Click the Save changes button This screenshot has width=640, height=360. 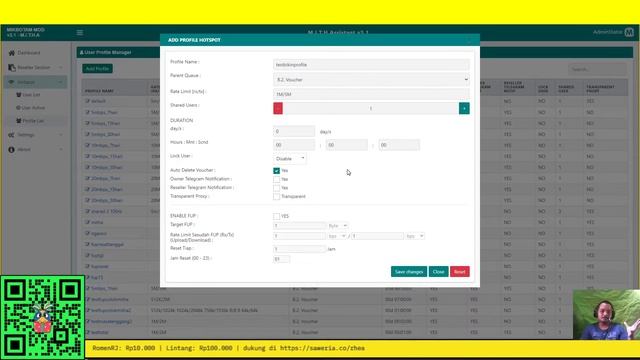[x=409, y=272]
